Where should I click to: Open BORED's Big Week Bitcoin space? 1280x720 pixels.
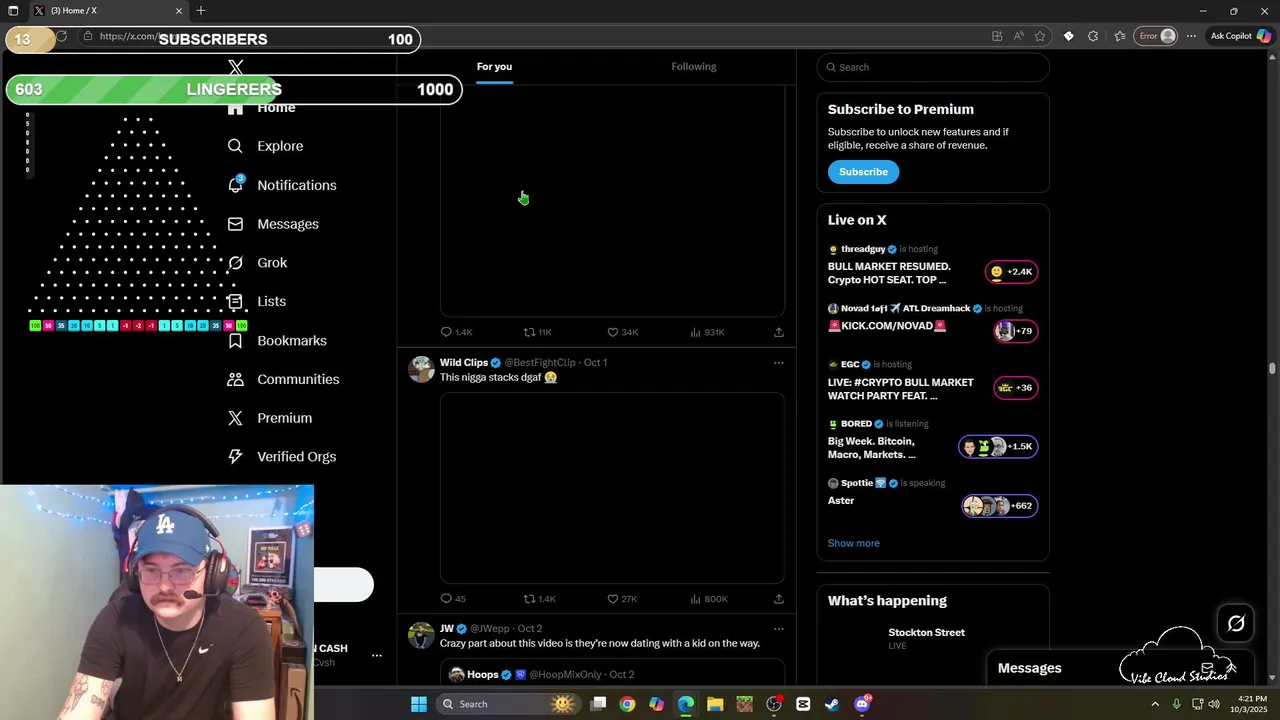[933, 441]
